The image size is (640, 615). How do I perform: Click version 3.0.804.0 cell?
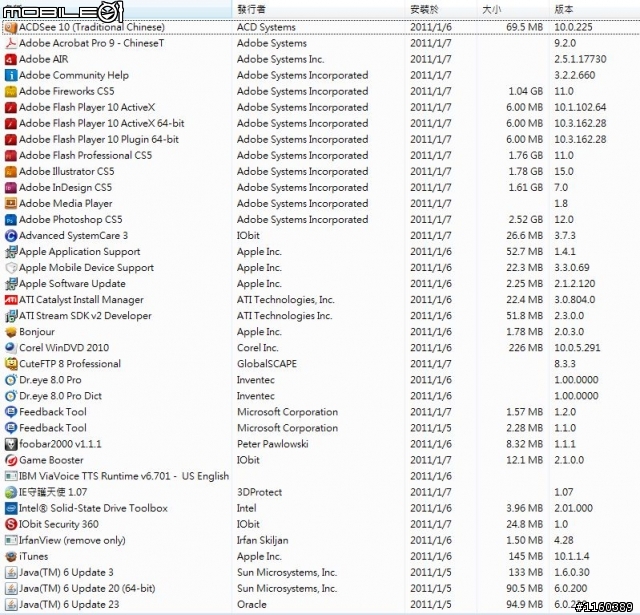[575, 300]
